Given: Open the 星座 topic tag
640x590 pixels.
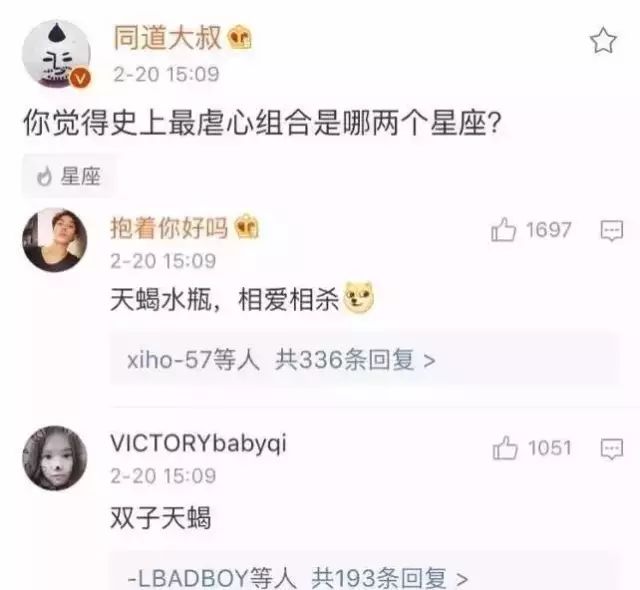Looking at the screenshot, I should pyautogui.click(x=69, y=177).
